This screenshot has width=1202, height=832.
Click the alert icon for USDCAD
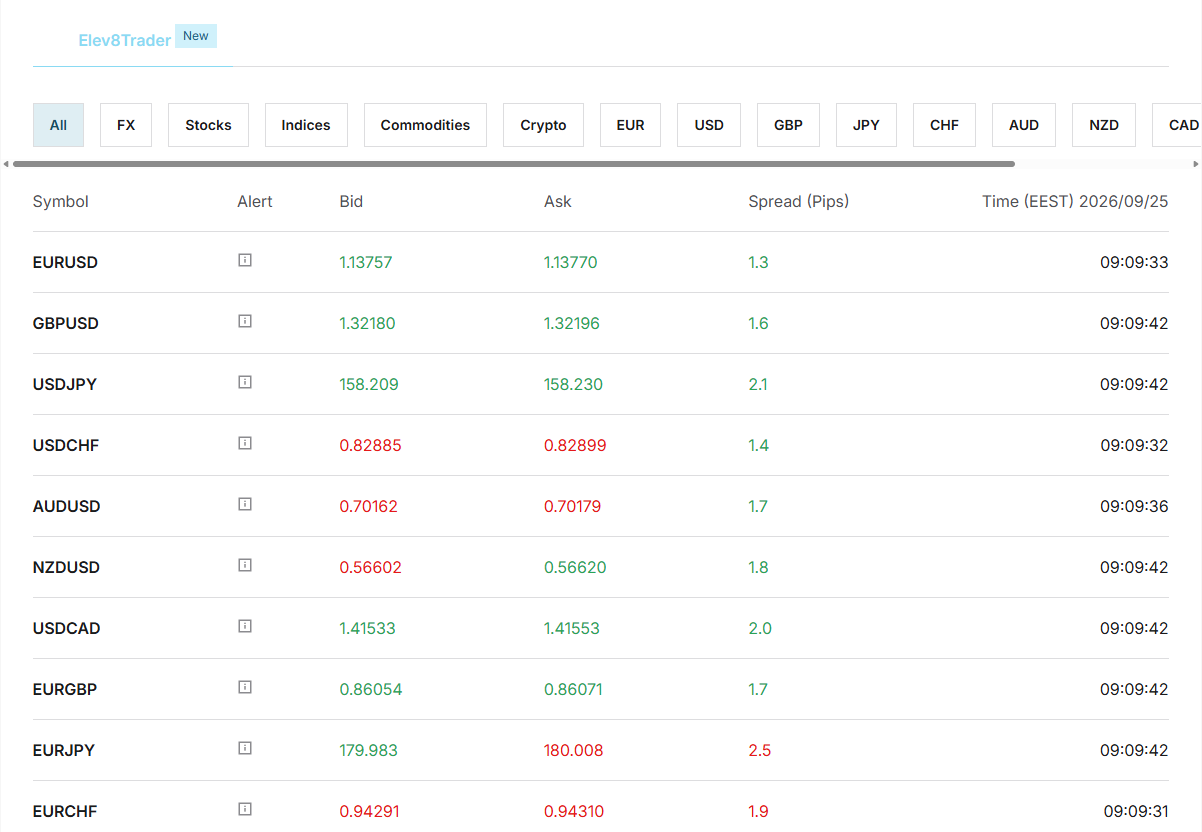pos(245,626)
